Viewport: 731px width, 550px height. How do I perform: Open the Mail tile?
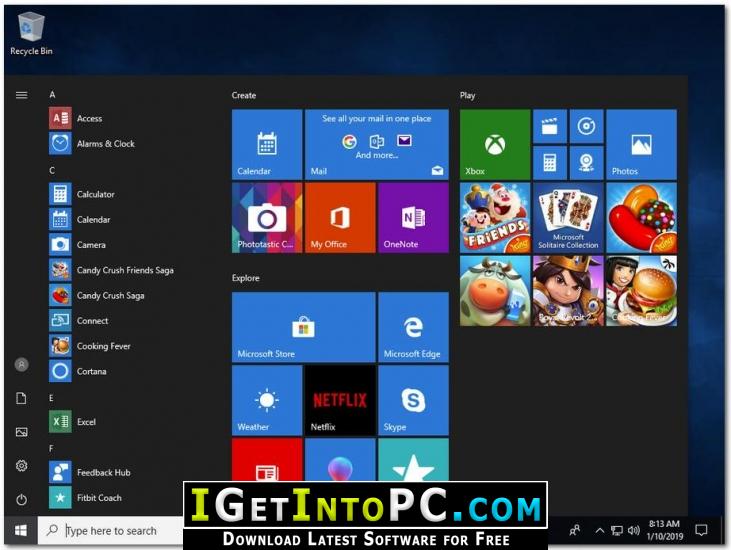tap(377, 144)
